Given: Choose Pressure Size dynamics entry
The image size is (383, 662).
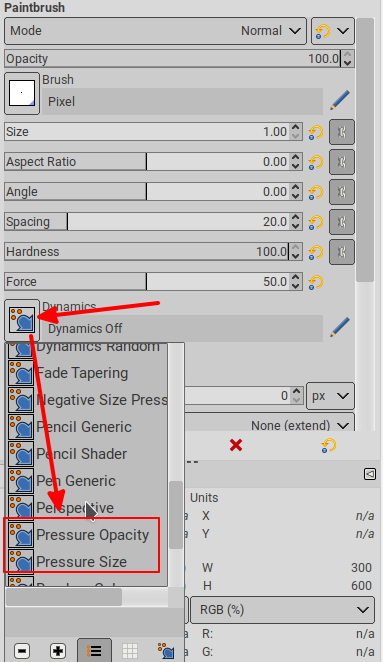Looking at the screenshot, I should point(80,562).
